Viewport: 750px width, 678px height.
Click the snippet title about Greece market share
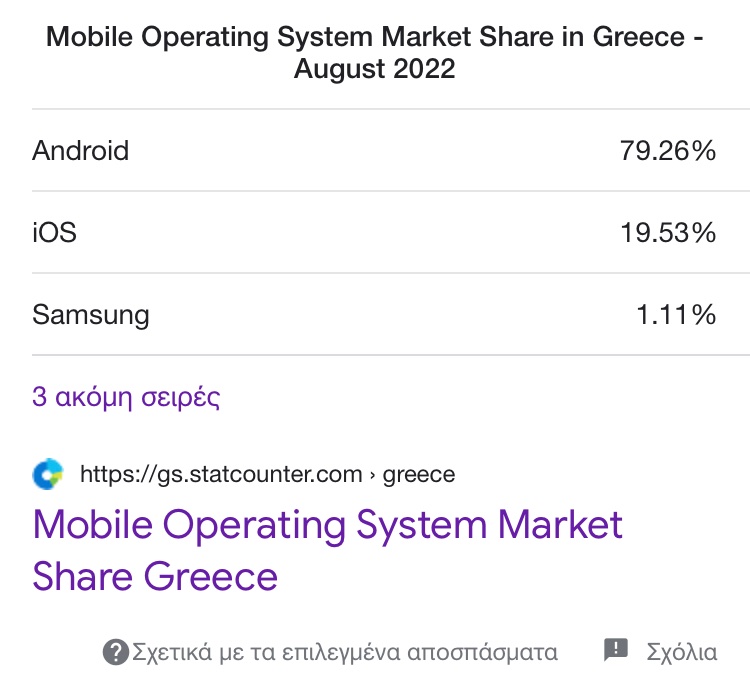pyautogui.click(x=375, y=52)
